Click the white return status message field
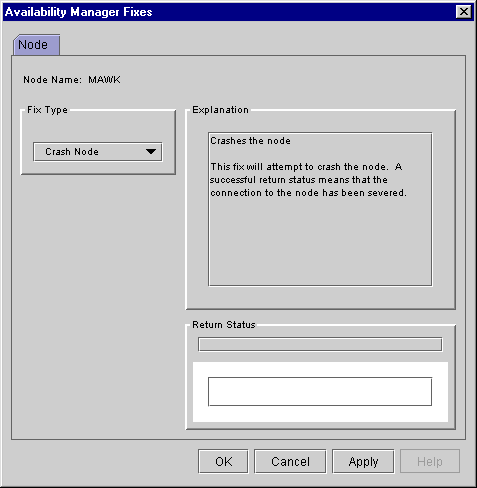This screenshot has width=477, height=488. (x=320, y=392)
